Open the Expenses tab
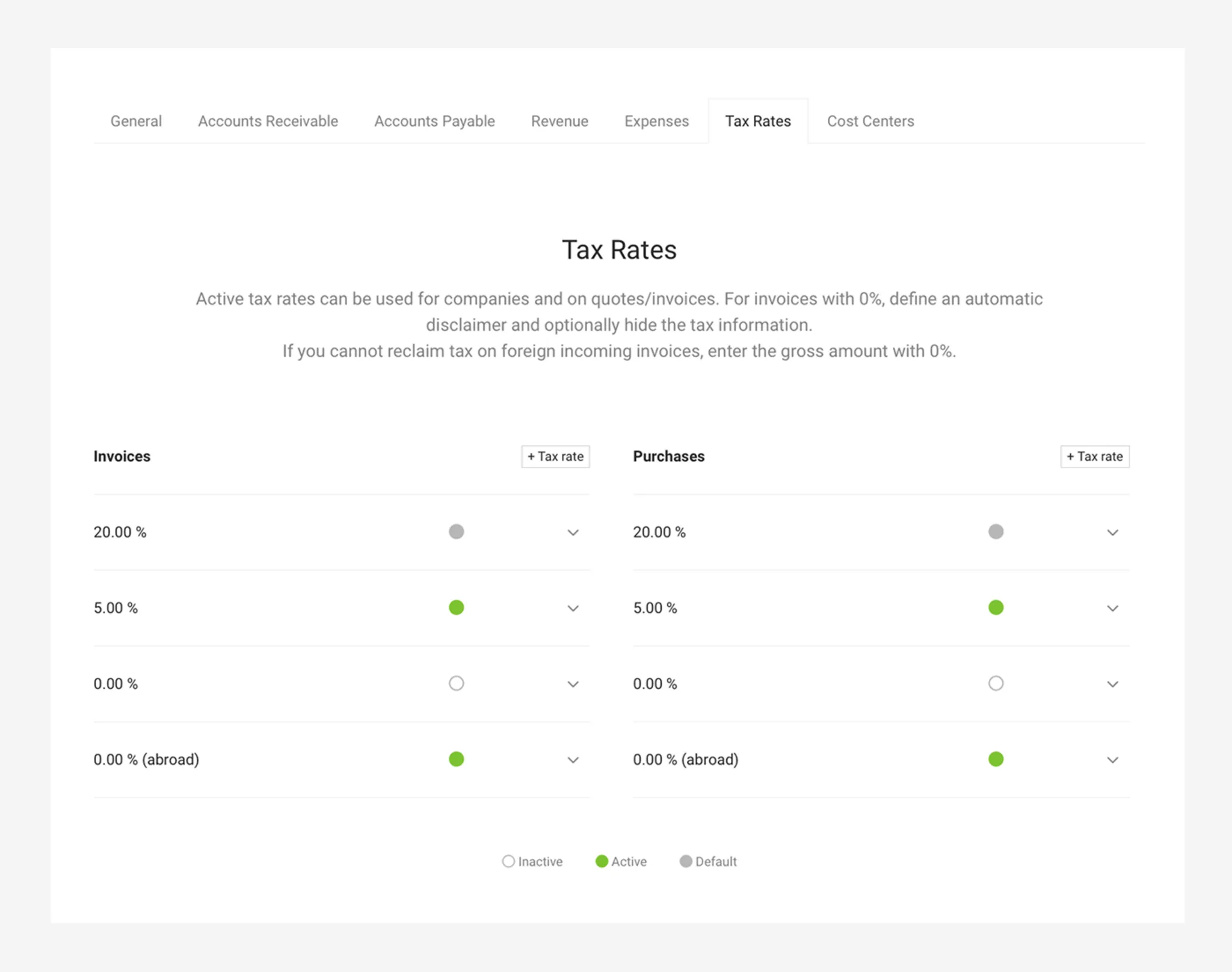1232x972 pixels. point(656,121)
